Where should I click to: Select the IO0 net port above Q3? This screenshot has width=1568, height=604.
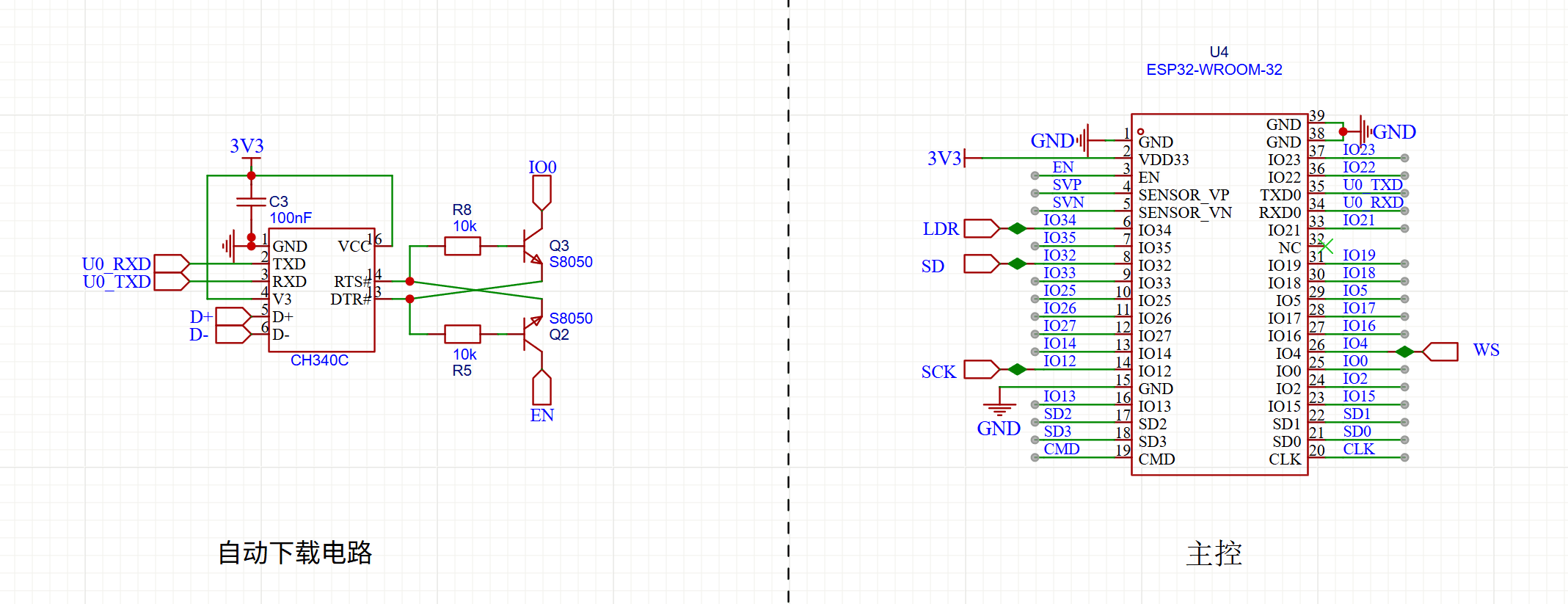(541, 193)
